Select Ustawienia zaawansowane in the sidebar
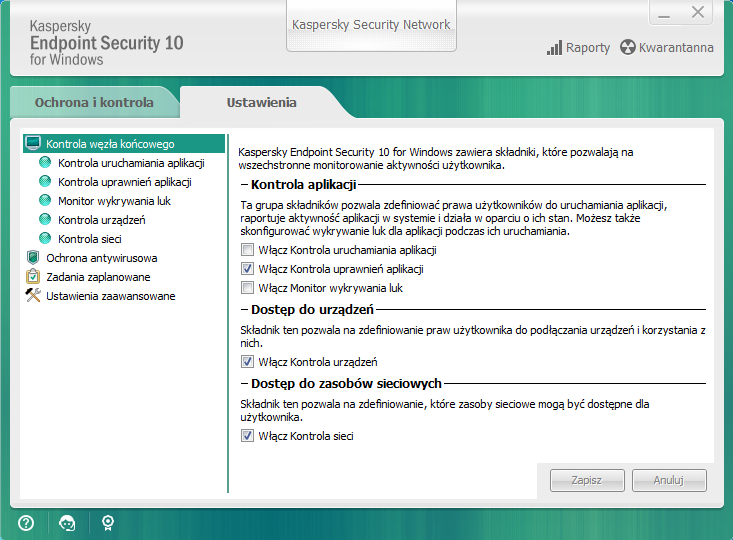Screen dimensions: 733x540 pyautogui.click(x=111, y=296)
